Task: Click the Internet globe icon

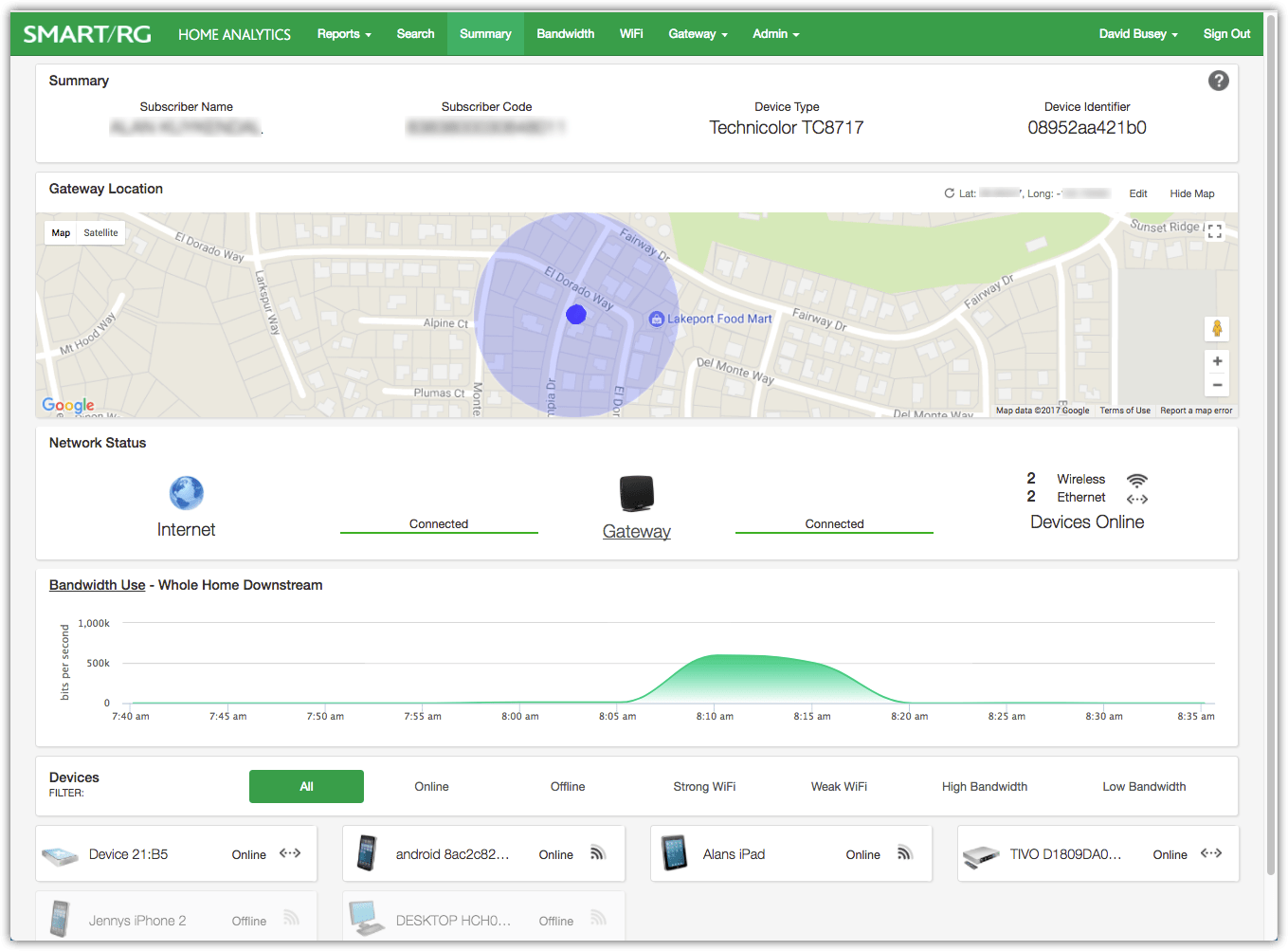Action: (186, 493)
